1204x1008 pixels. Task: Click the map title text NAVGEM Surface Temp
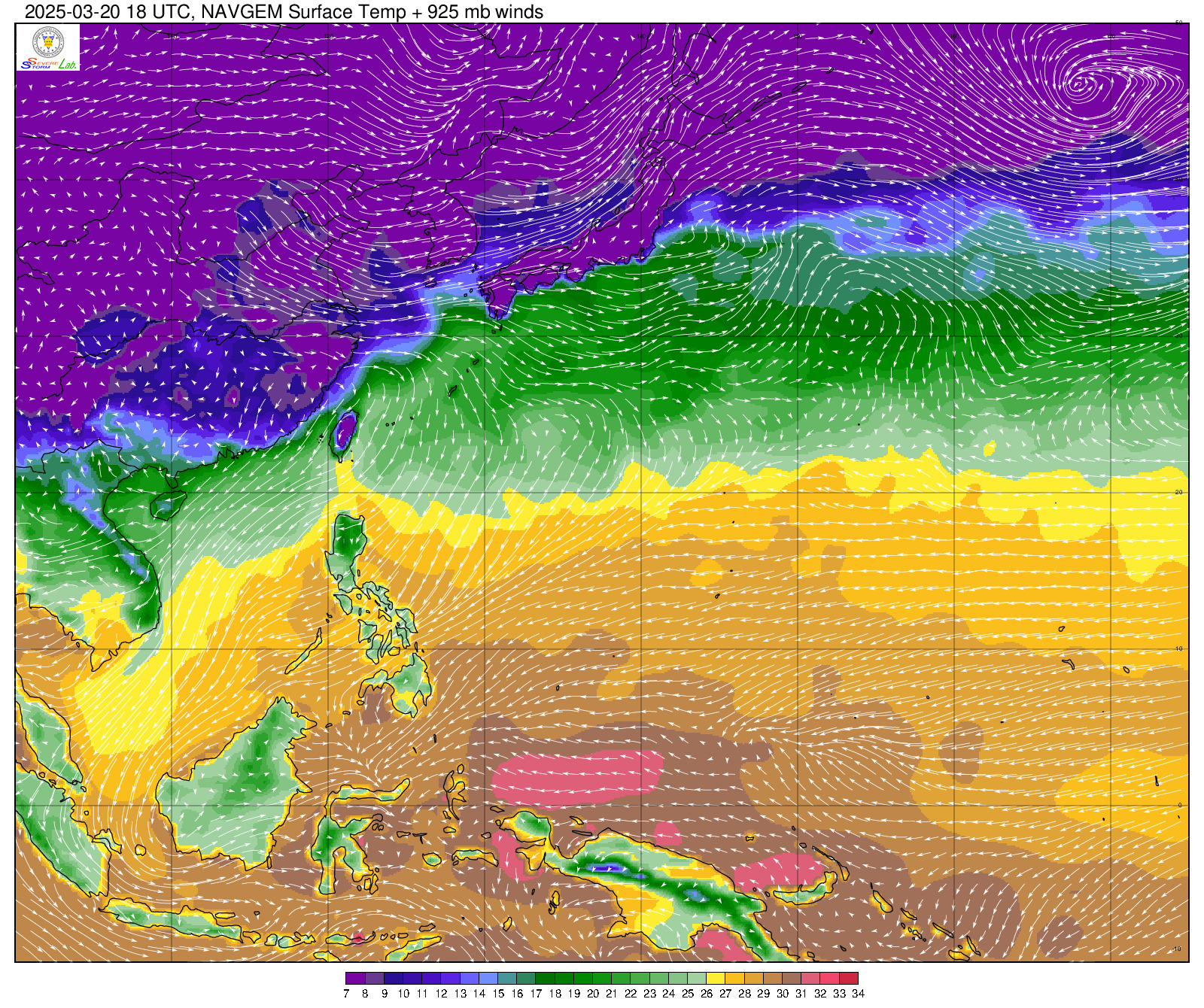[x=372, y=12]
